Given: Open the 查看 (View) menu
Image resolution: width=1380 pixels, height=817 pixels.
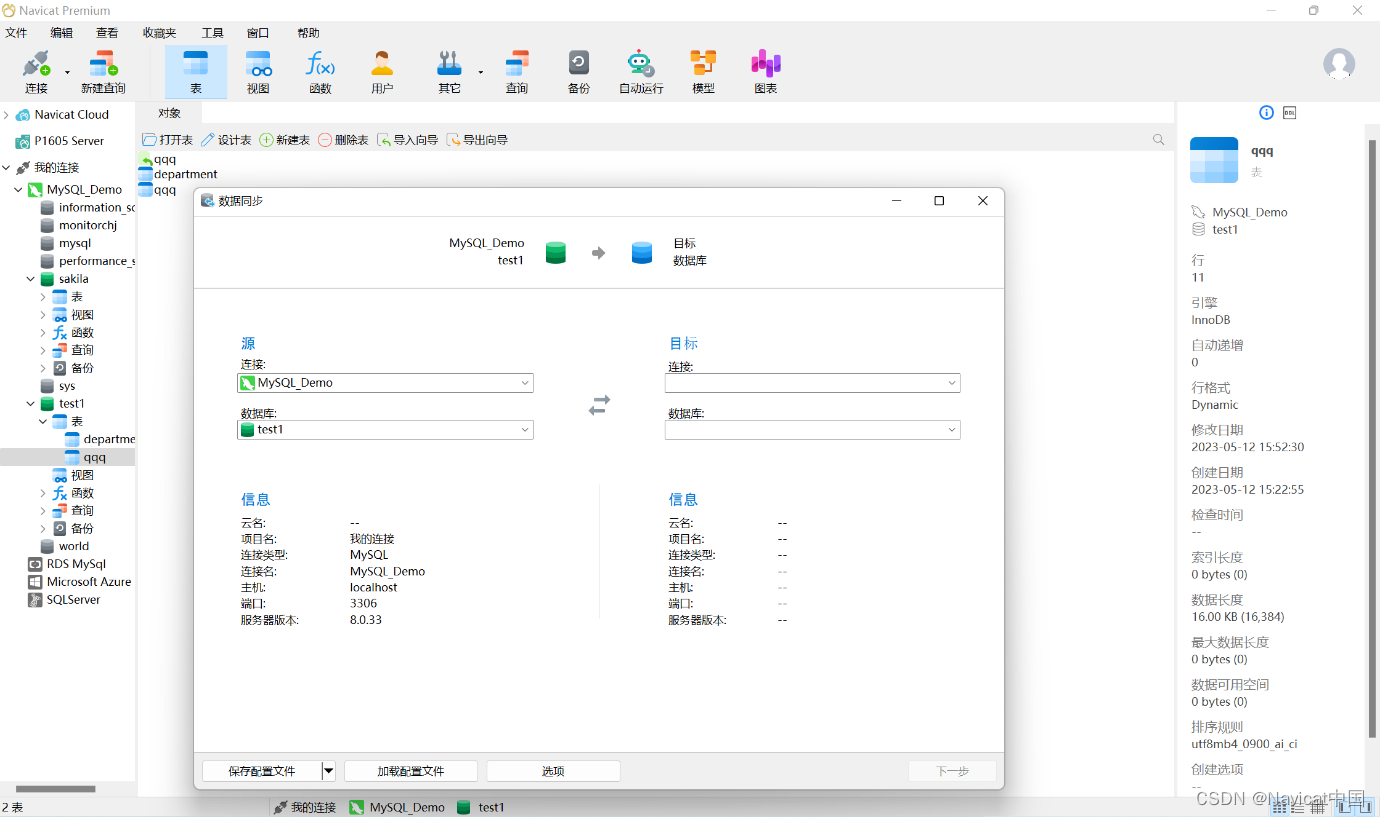Looking at the screenshot, I should click(107, 33).
